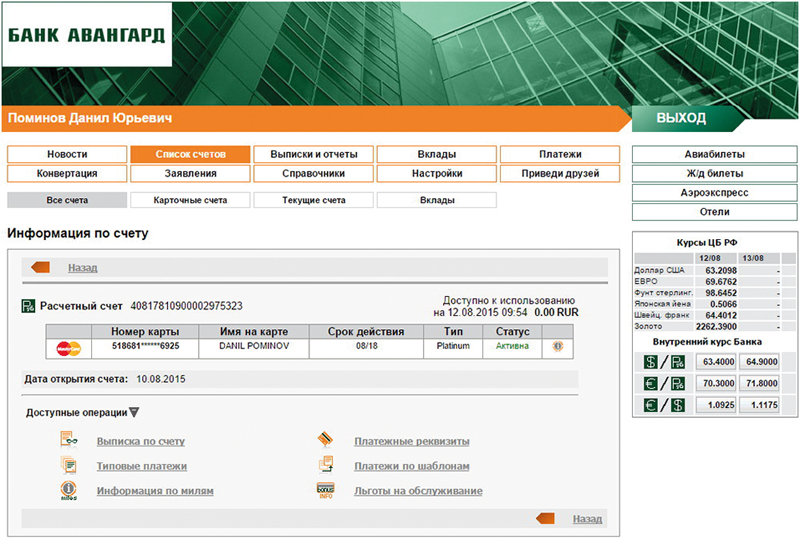Click the info icon in card row
Screen dimensions: 800x540
coord(558,346)
